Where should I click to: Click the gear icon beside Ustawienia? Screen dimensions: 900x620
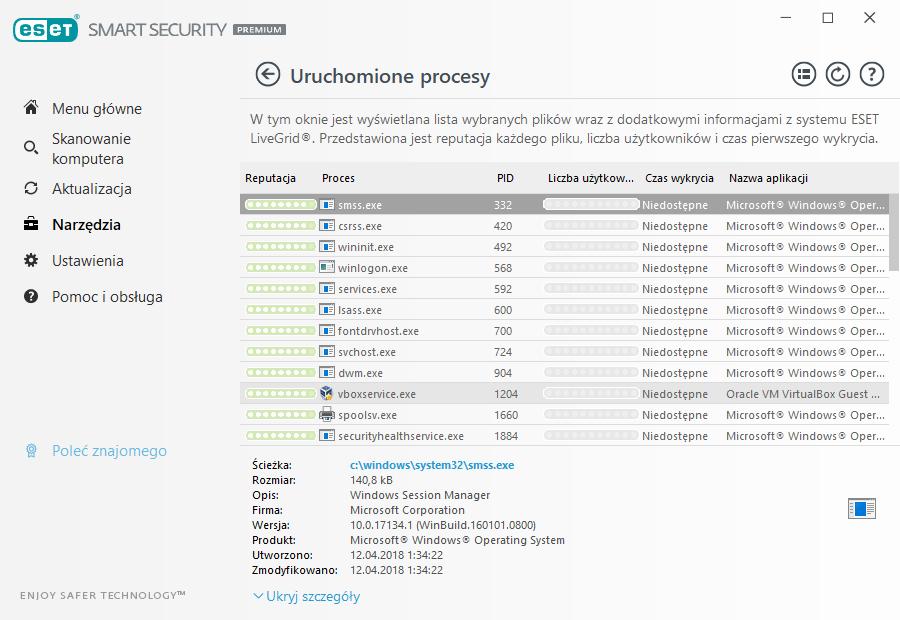pyautogui.click(x=31, y=260)
